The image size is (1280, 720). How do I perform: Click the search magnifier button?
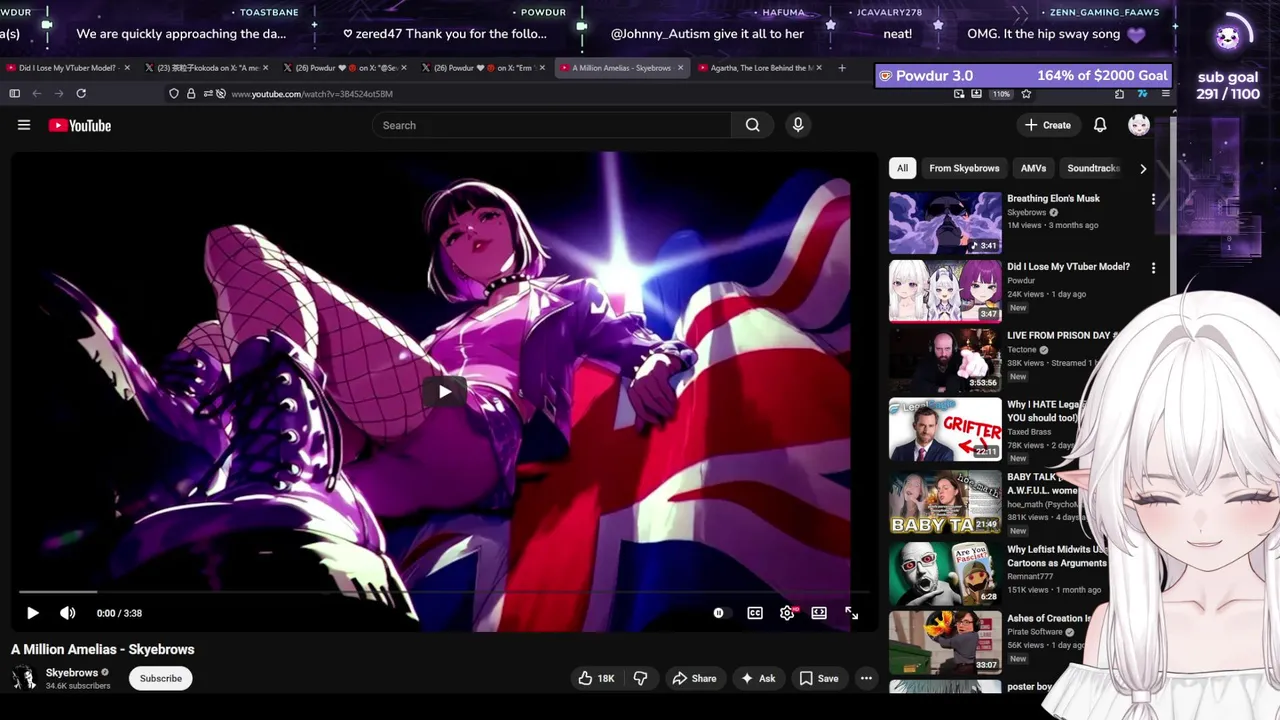(752, 125)
